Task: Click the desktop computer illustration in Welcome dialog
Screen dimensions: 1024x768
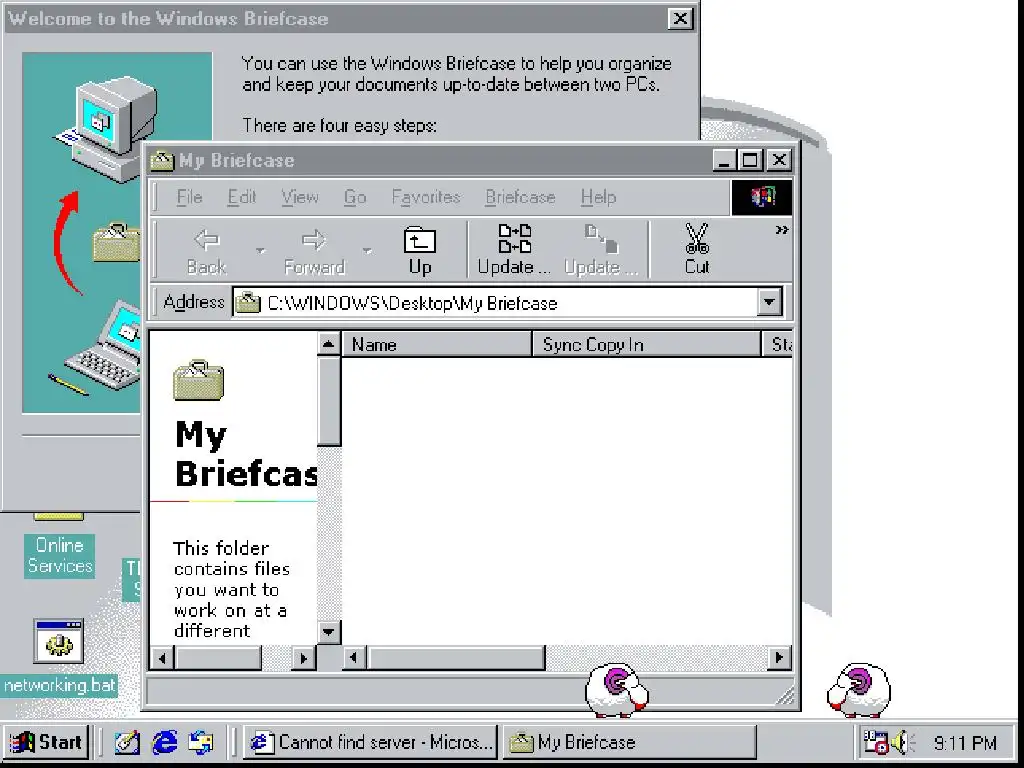Action: (x=106, y=128)
